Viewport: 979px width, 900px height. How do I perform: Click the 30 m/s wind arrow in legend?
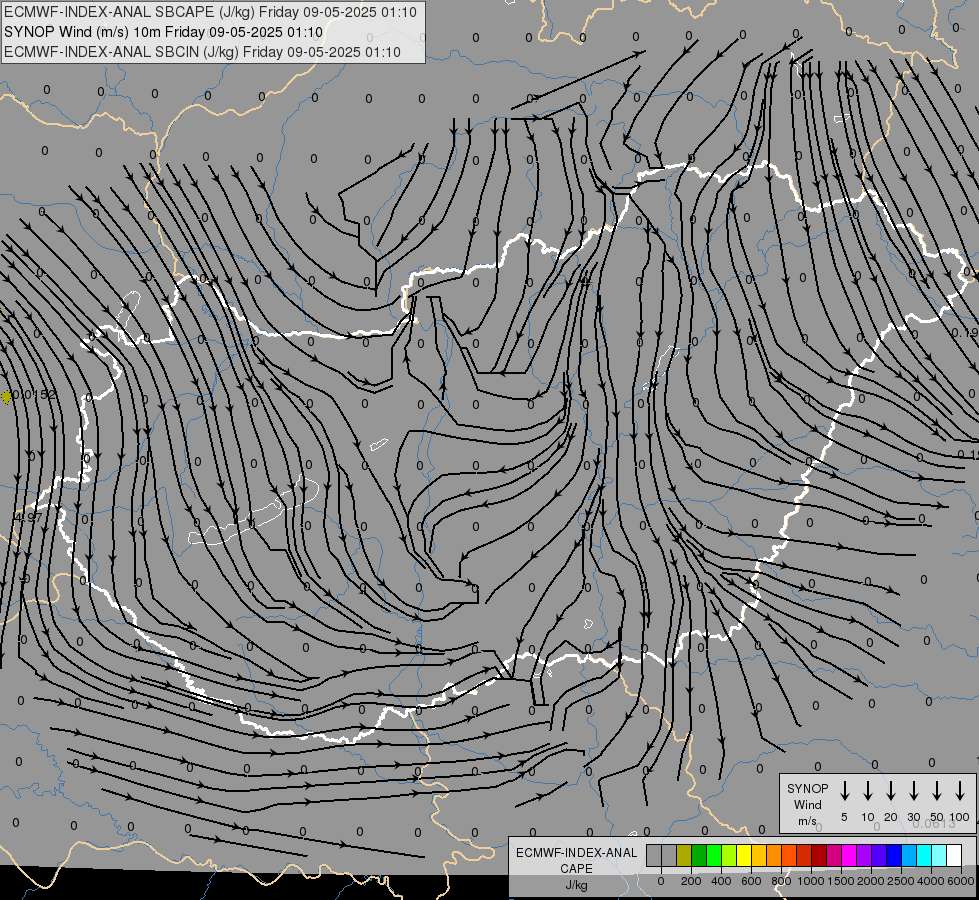pos(913,791)
